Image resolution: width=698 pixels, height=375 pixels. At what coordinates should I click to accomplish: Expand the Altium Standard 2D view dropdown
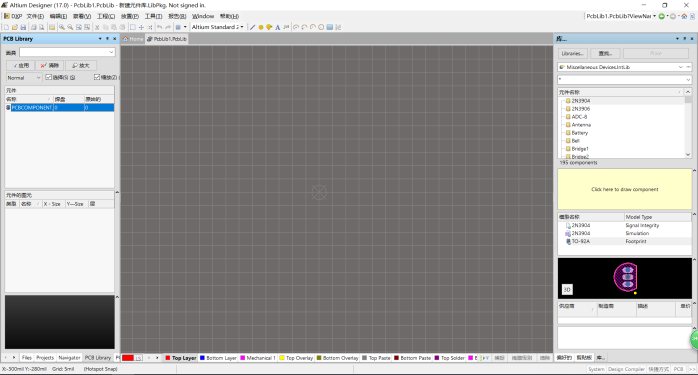pos(218,27)
